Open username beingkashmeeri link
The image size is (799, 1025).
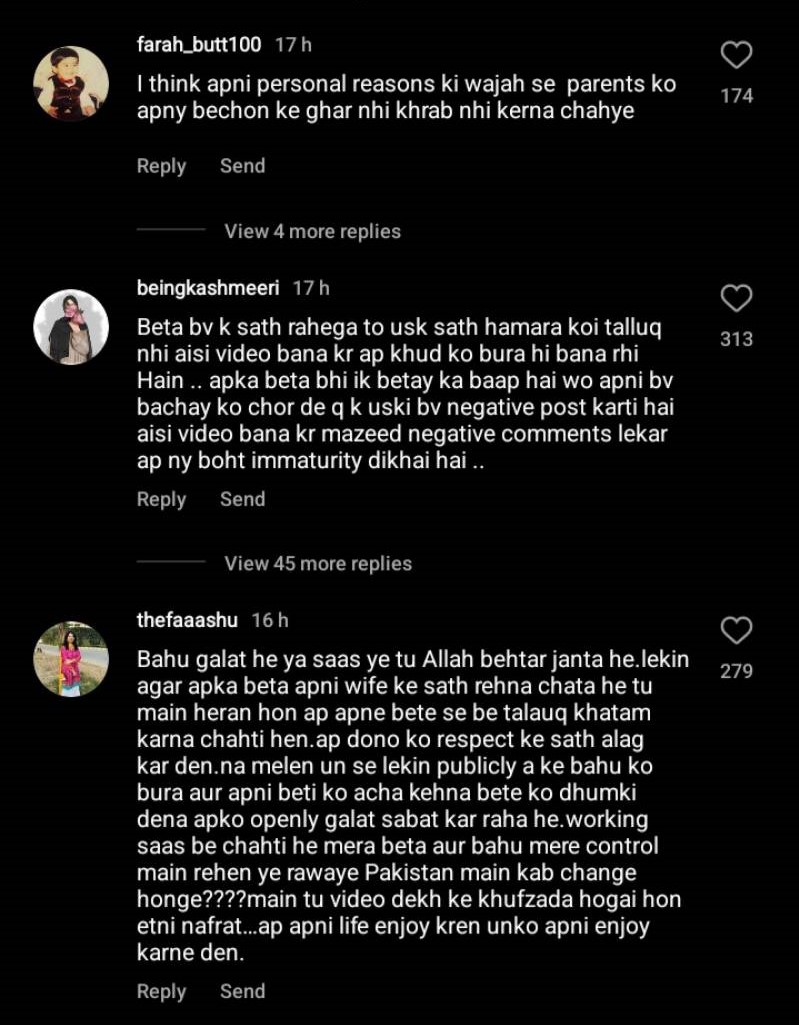click(x=208, y=288)
